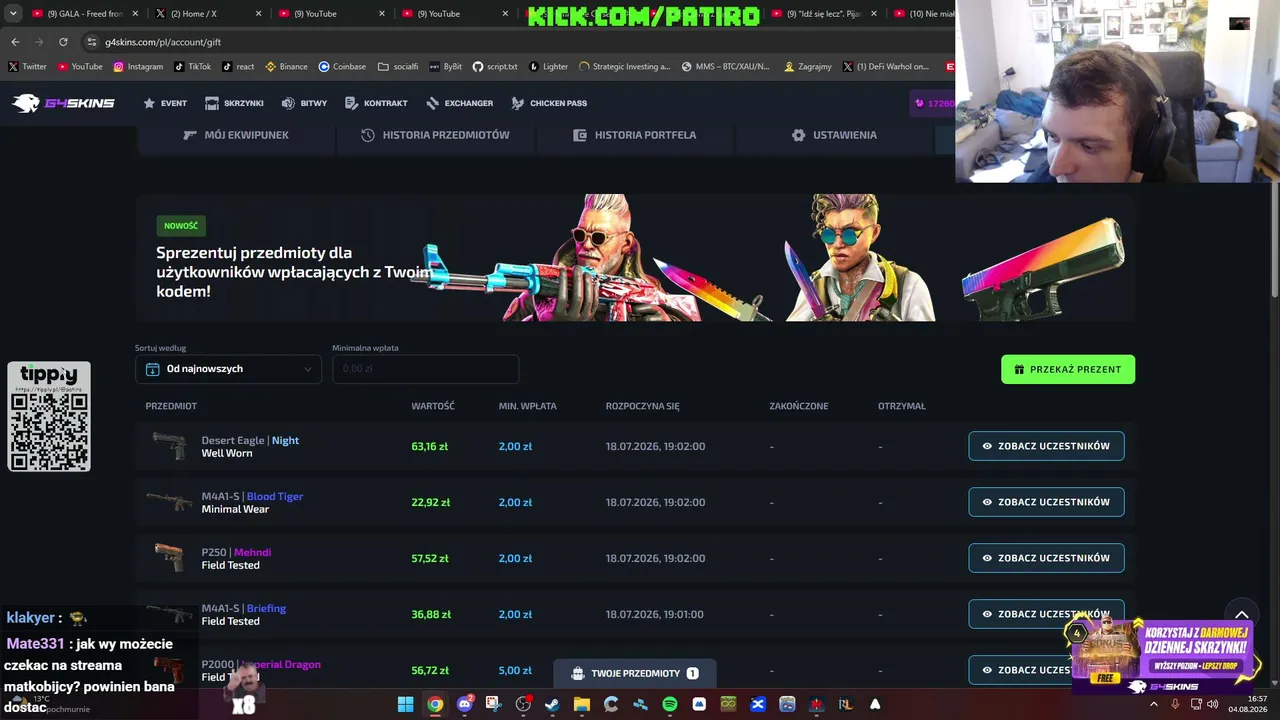Image resolution: width=1280 pixels, height=720 pixels.
Task: Open the Event menu item
Action: 165,103
